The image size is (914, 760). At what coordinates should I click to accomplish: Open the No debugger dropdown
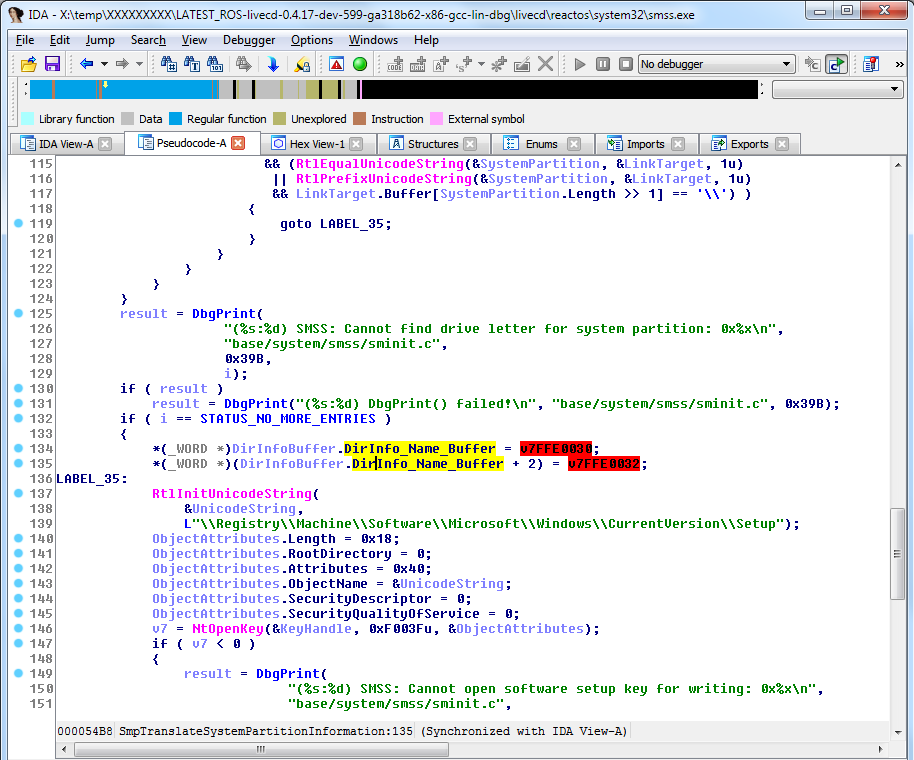tap(716, 64)
